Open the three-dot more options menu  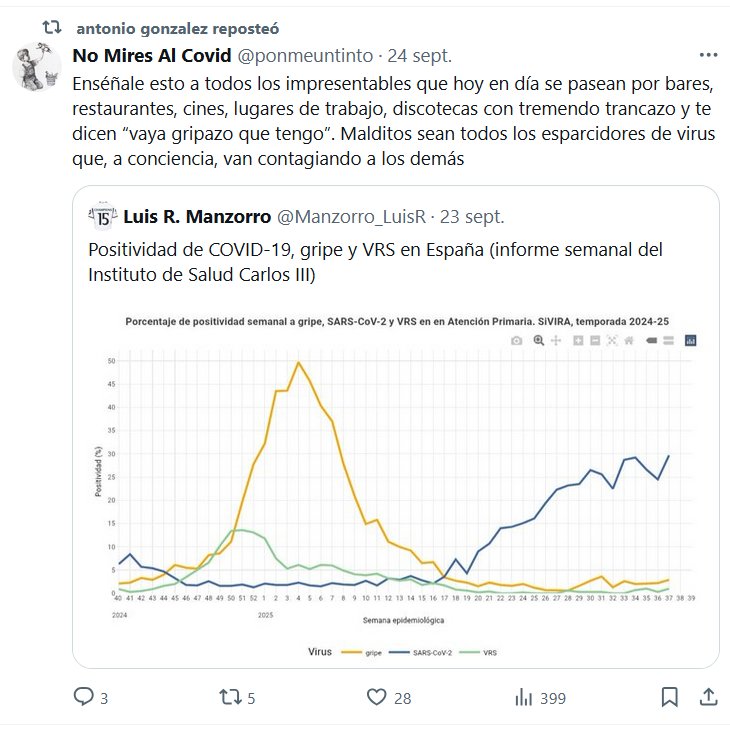coord(708,55)
